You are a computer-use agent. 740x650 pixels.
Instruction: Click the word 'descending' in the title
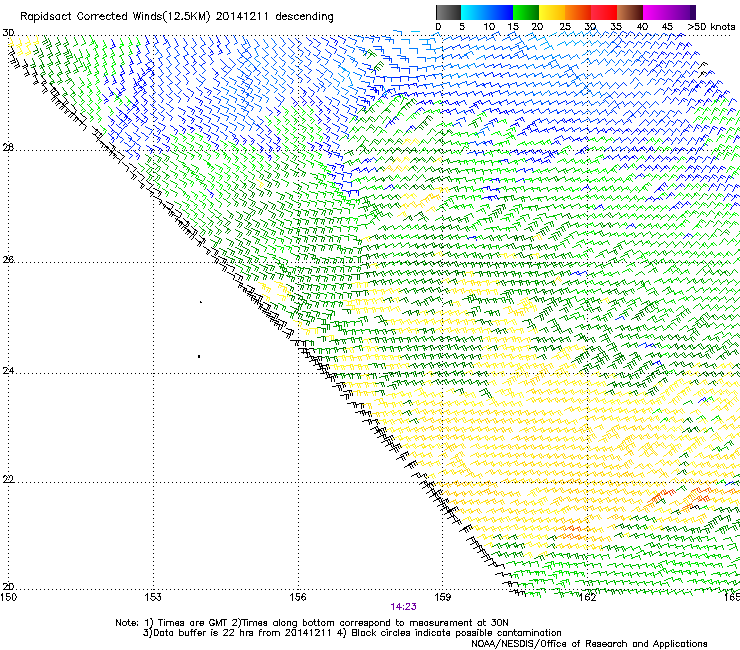(304, 17)
